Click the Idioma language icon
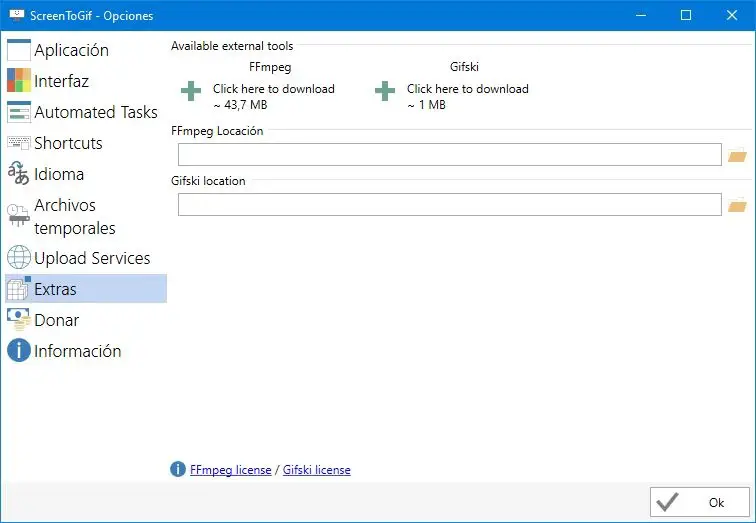The width and height of the screenshot is (756, 523). tap(19, 174)
